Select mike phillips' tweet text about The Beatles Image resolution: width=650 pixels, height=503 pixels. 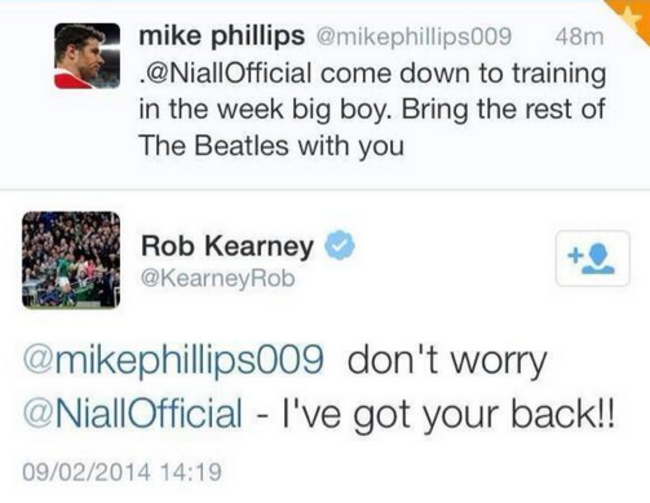pos(372,109)
